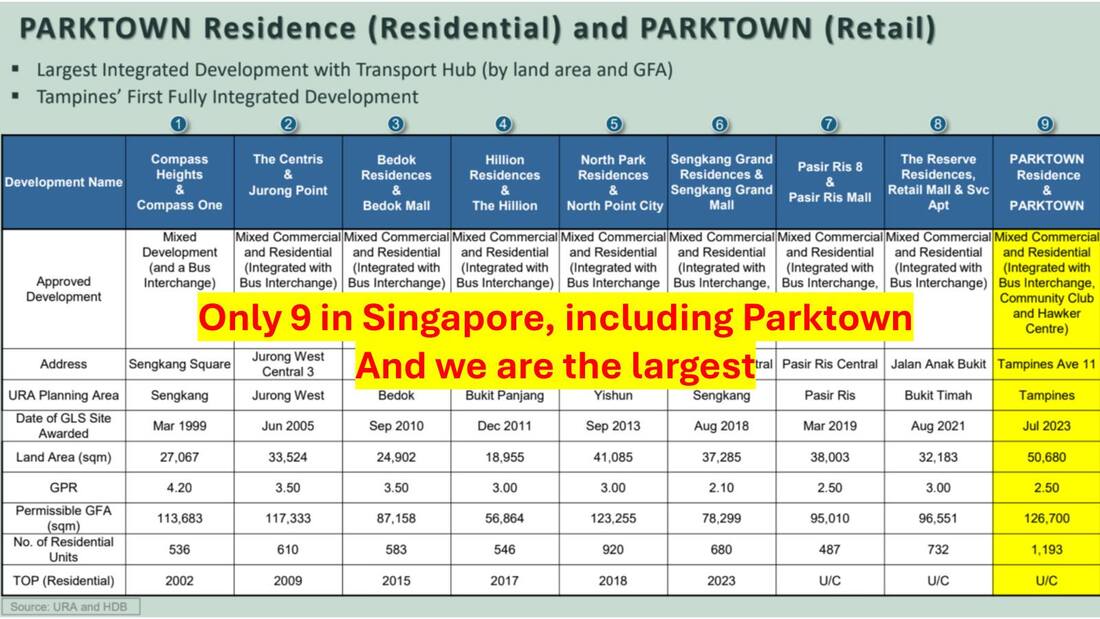The image size is (1100, 619).
Task: Select 'PARKTOWN Residence & PARKTOWN' header cell
Action: [x=1047, y=182]
